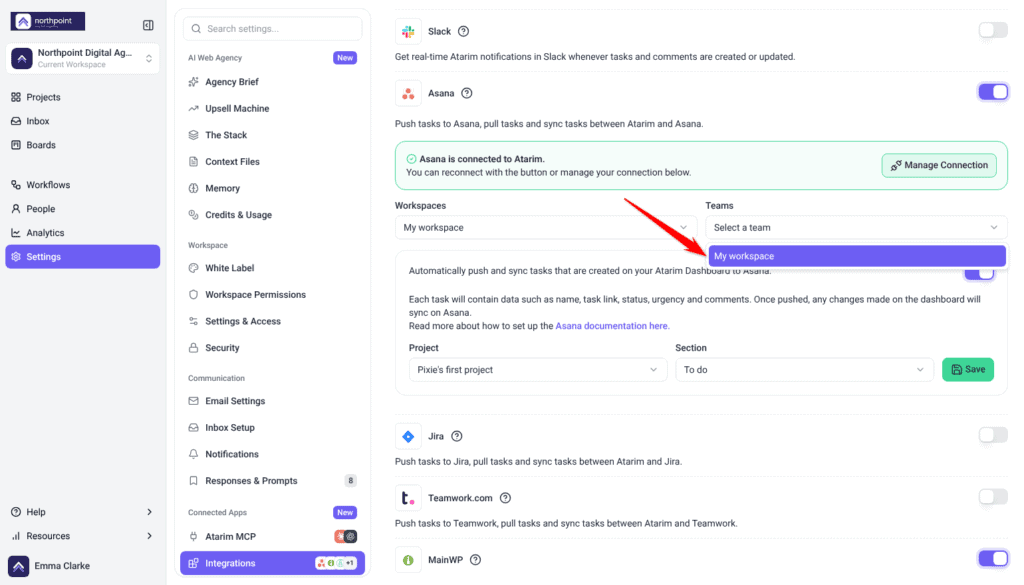Click the help icon next to Asana
1024x585 pixels.
coord(466,93)
